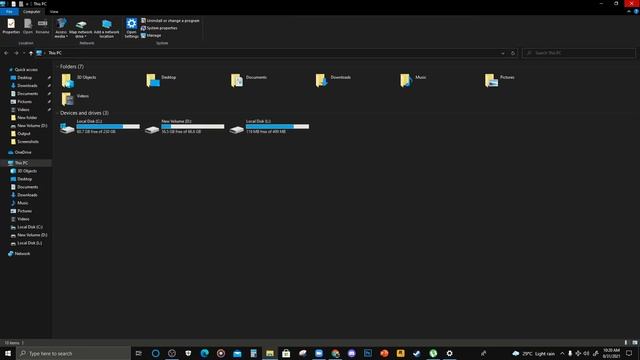Screen dimensions: 640x360
Task: Click the Local Disk (C:) capacity bar
Action: pos(108,127)
